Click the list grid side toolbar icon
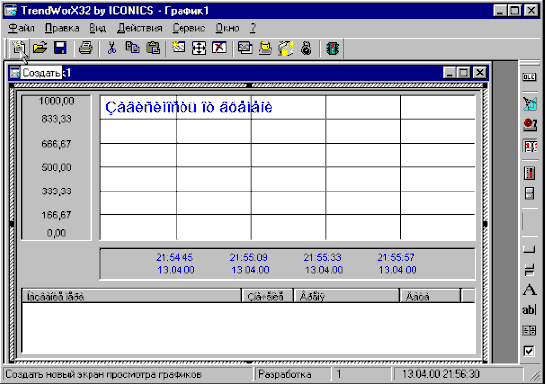546x386 pixels. (529, 330)
